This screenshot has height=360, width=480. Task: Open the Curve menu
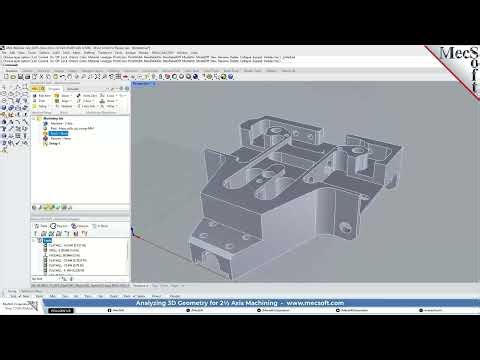pyautogui.click(x=32, y=53)
